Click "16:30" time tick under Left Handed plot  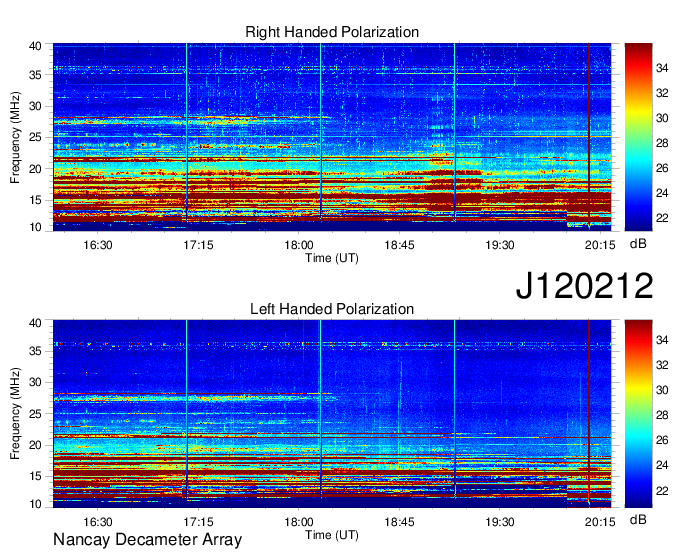tap(98, 522)
